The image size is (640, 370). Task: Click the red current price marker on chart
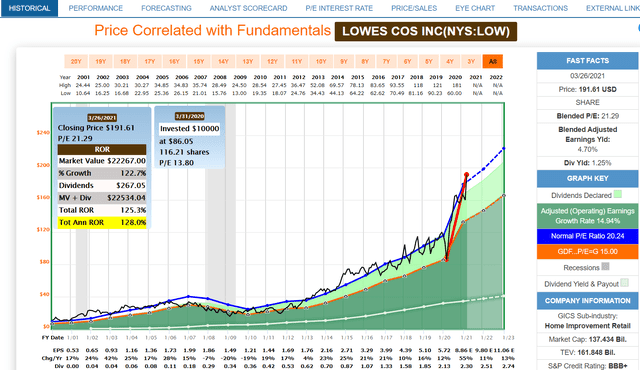(466, 175)
